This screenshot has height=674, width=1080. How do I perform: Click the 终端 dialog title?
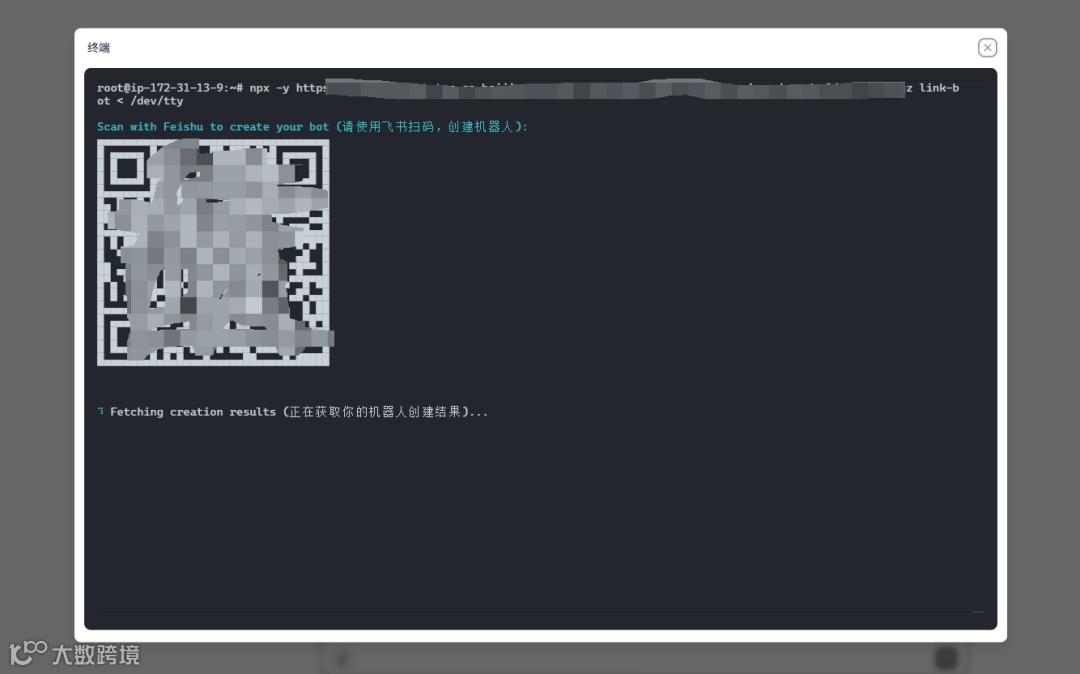coord(98,48)
